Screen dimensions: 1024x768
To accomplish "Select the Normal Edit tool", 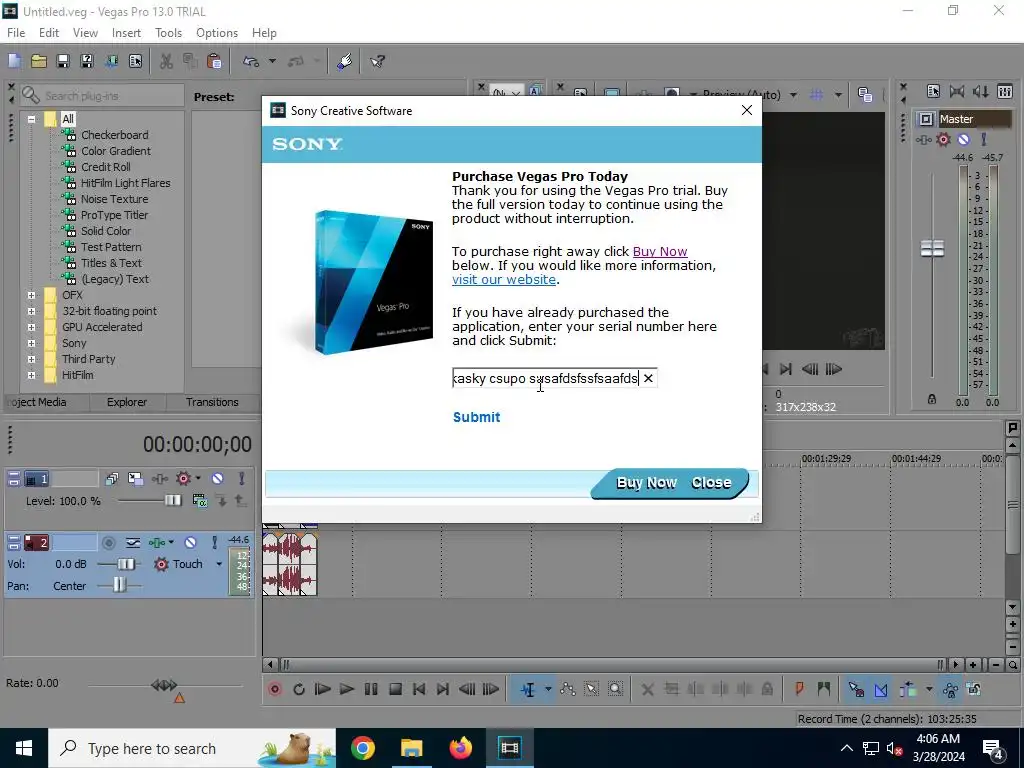I will coord(528,689).
